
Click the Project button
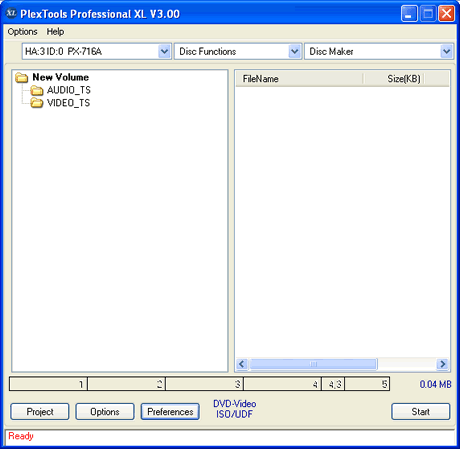coord(40,412)
